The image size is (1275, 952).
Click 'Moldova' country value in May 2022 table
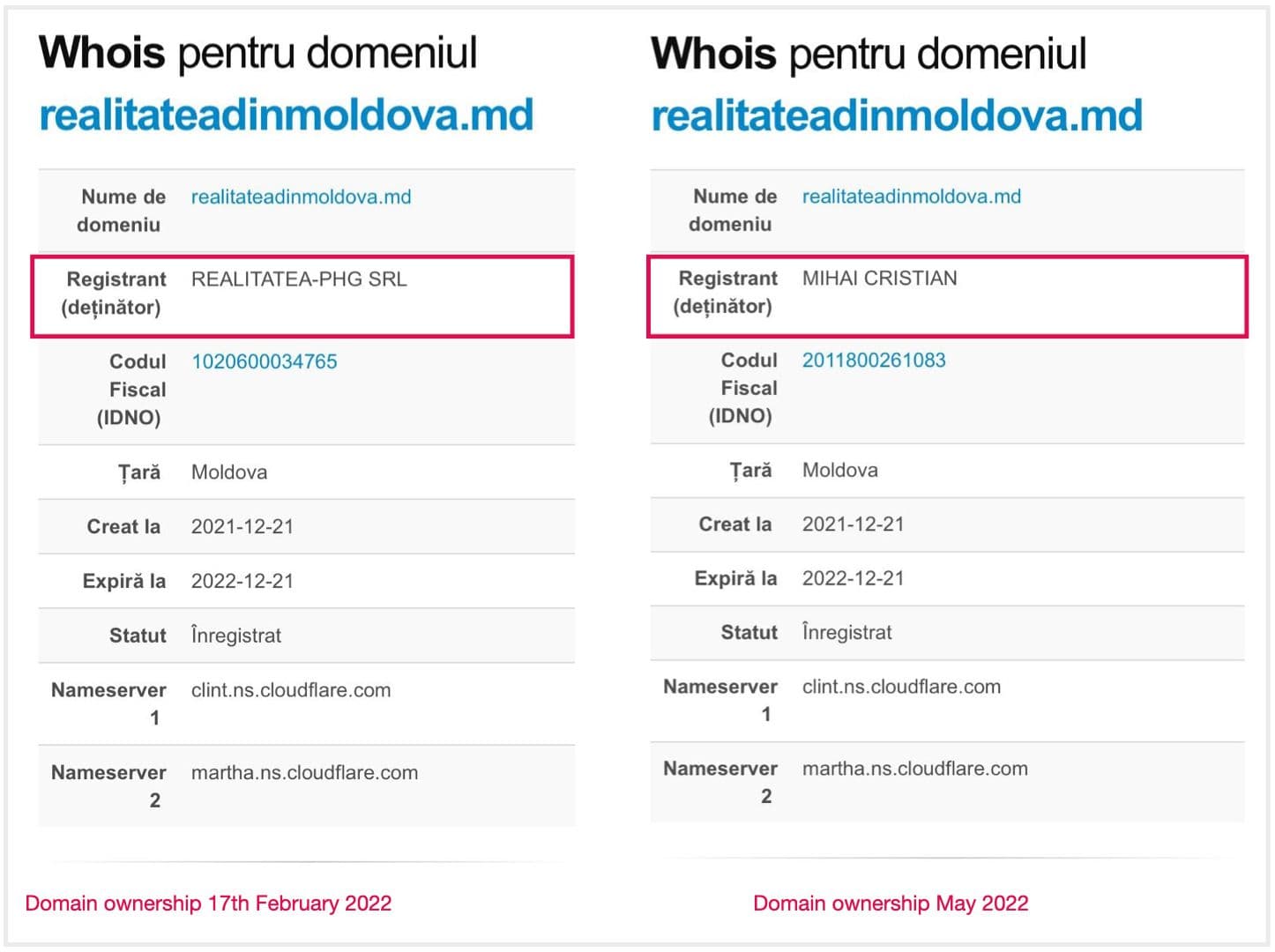(x=839, y=470)
